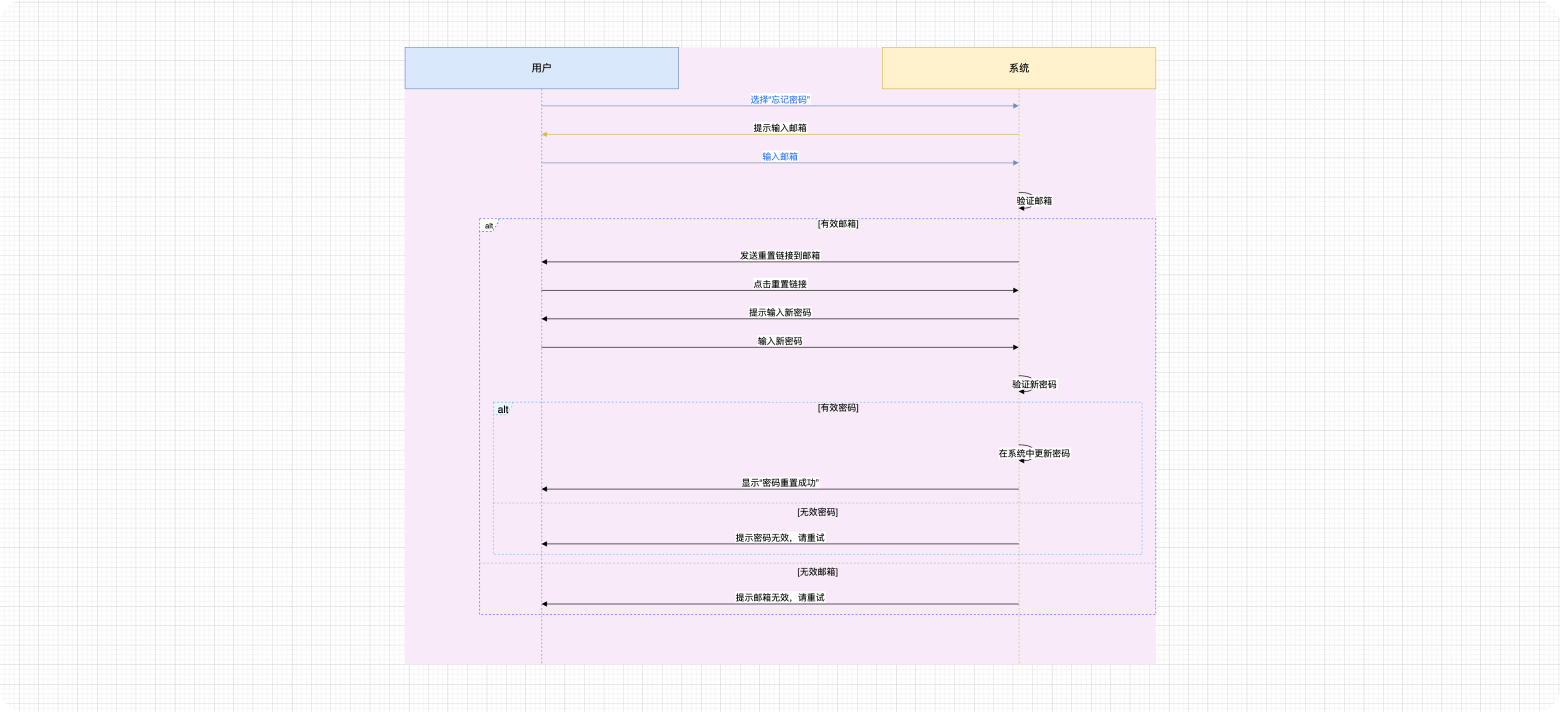Select the 验证邮箱 self-call label
1560x712 pixels.
point(1034,201)
